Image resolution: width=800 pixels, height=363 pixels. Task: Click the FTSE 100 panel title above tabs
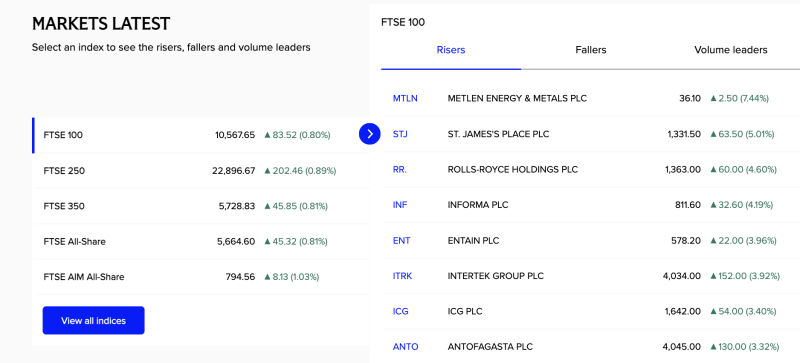403,22
